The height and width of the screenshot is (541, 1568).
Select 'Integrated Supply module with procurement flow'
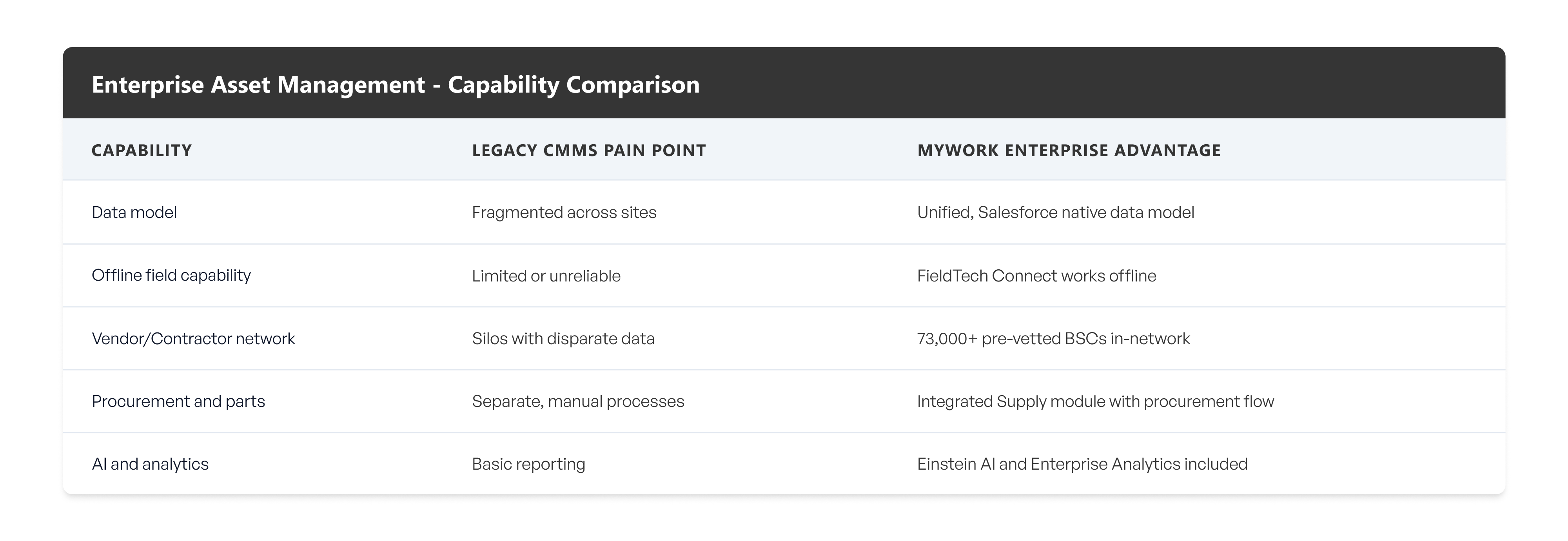1095,402
